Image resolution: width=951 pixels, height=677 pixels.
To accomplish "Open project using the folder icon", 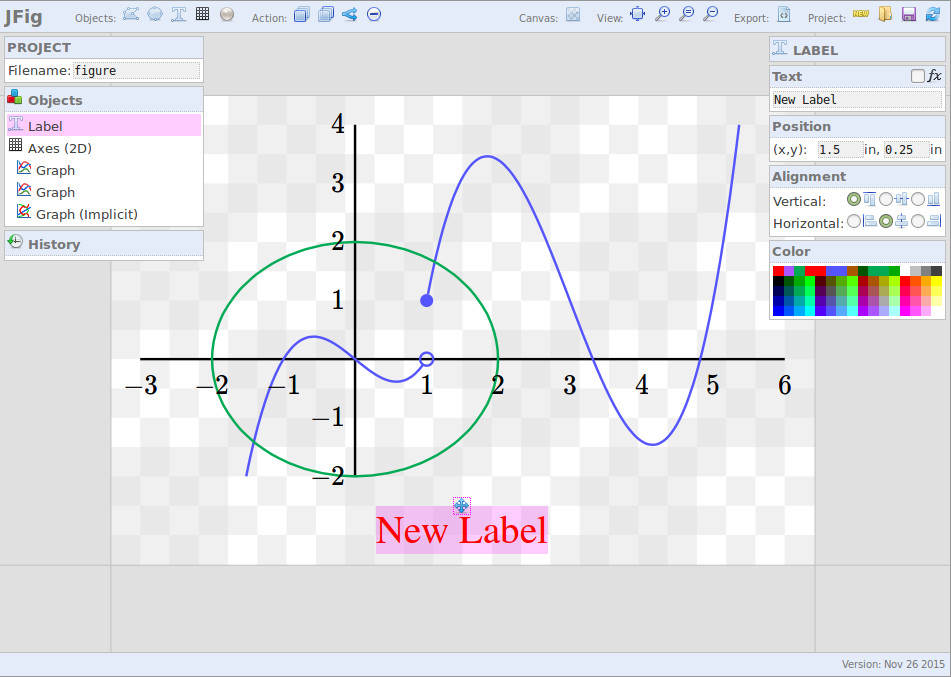I will click(885, 14).
